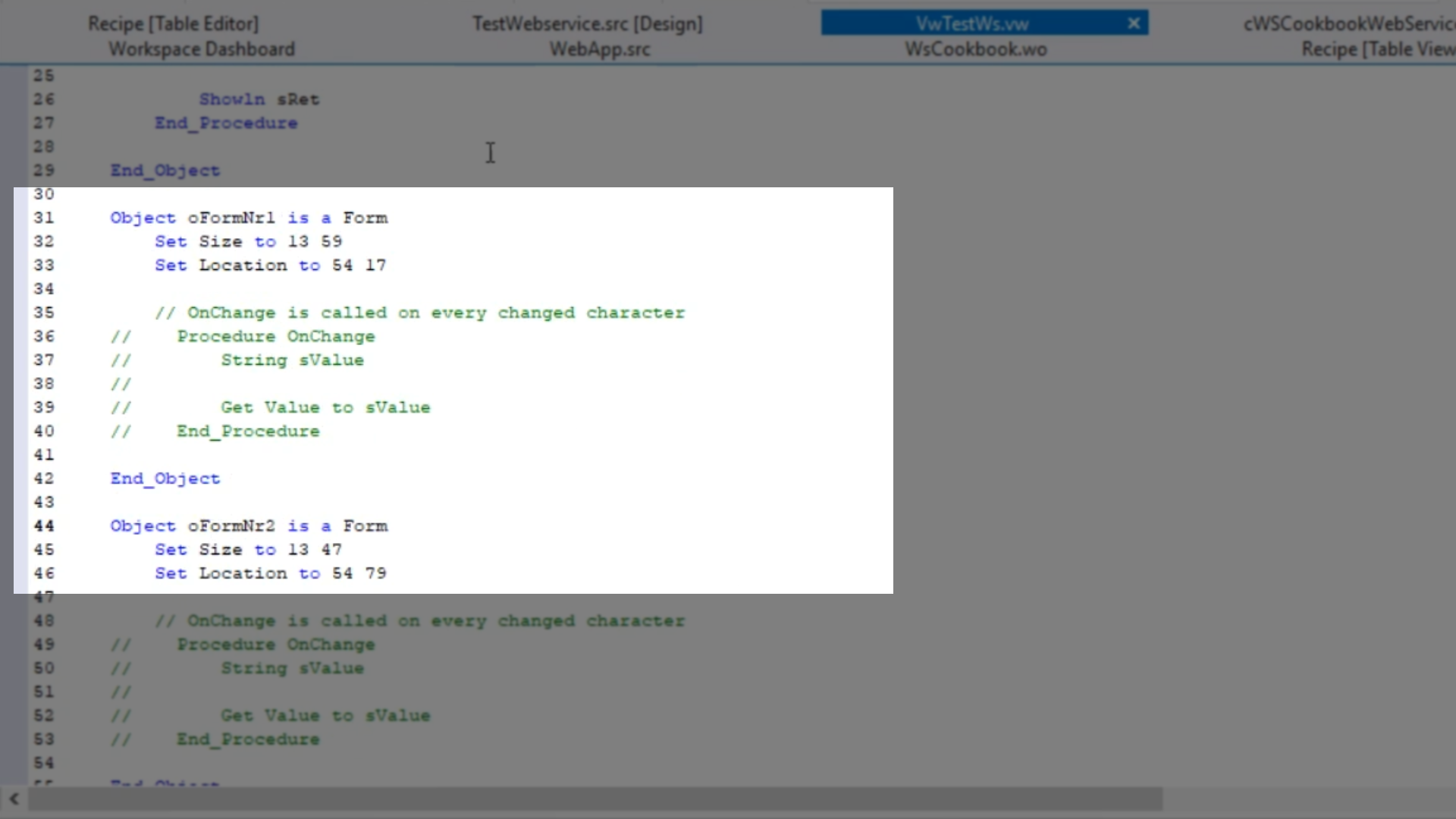The height and width of the screenshot is (819, 1456).
Task: Click line number 31 in gutter
Action: [x=44, y=218]
